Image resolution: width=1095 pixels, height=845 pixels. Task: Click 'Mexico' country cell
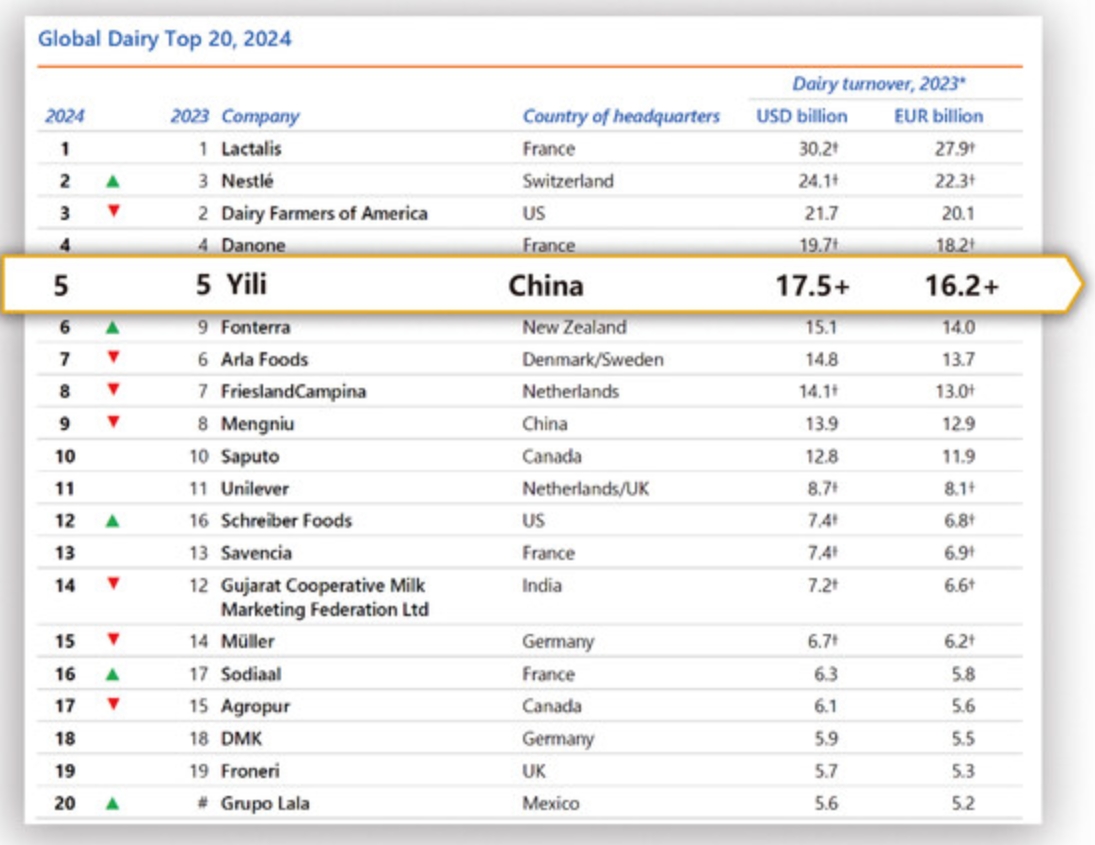tap(550, 803)
